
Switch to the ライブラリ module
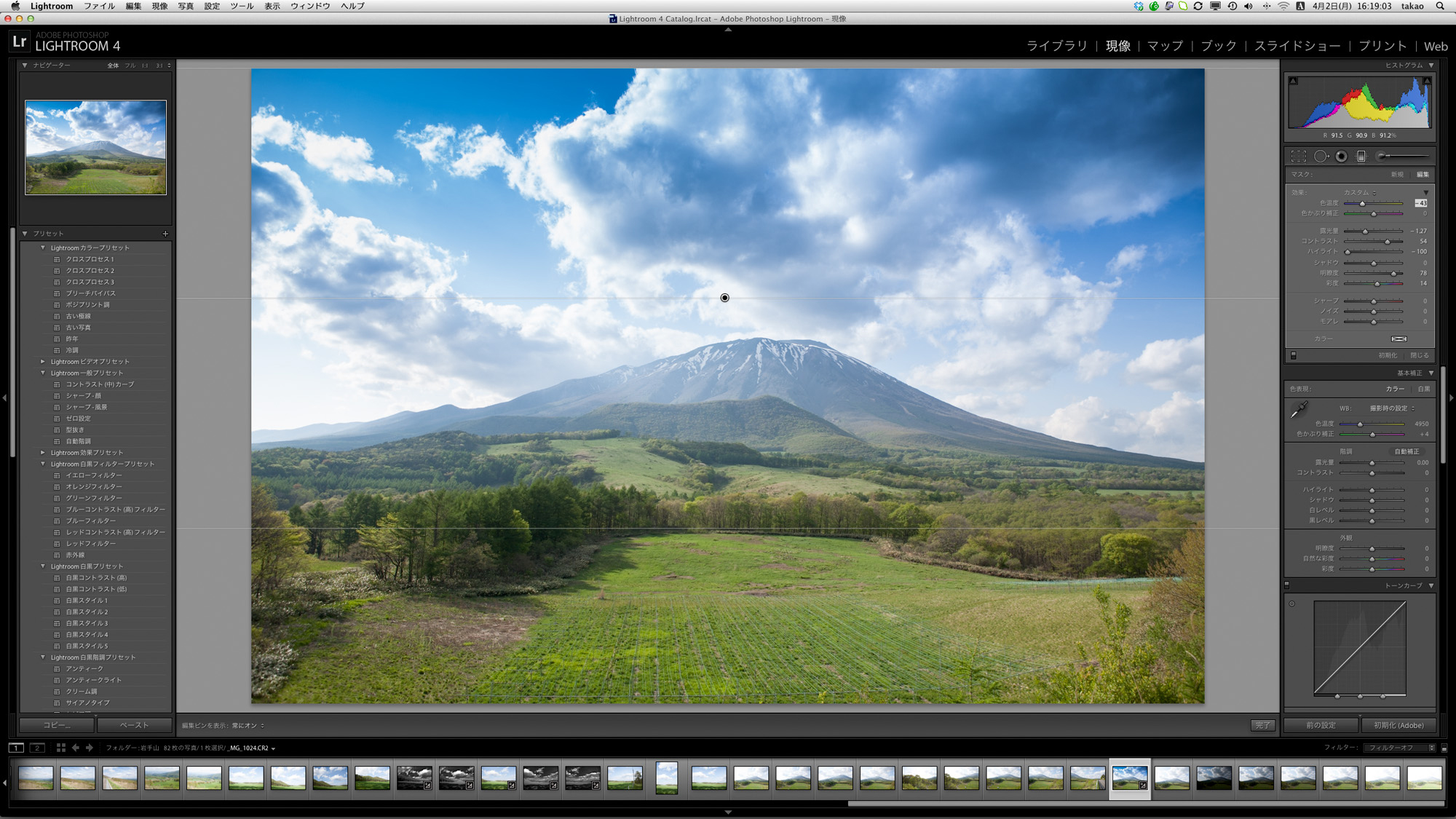point(1056,46)
